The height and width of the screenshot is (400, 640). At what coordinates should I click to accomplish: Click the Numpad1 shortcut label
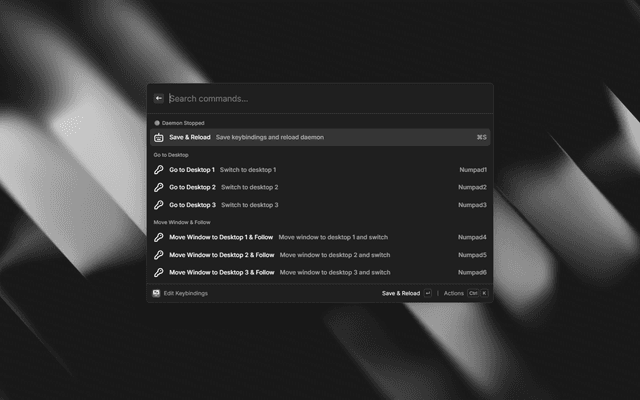(472, 170)
